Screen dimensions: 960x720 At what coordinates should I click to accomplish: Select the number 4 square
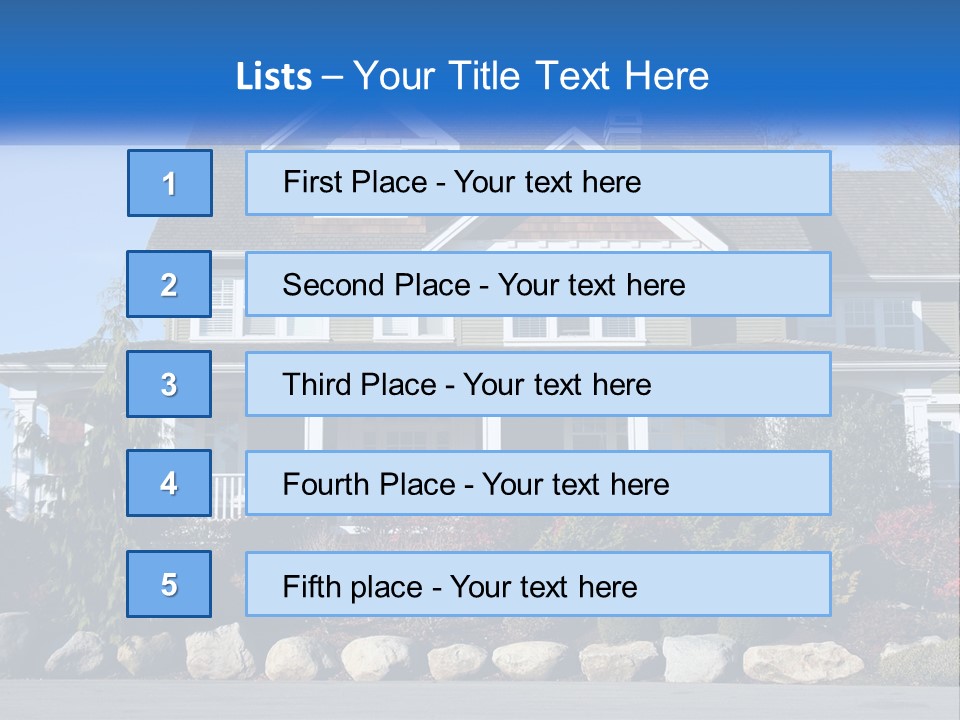(170, 483)
